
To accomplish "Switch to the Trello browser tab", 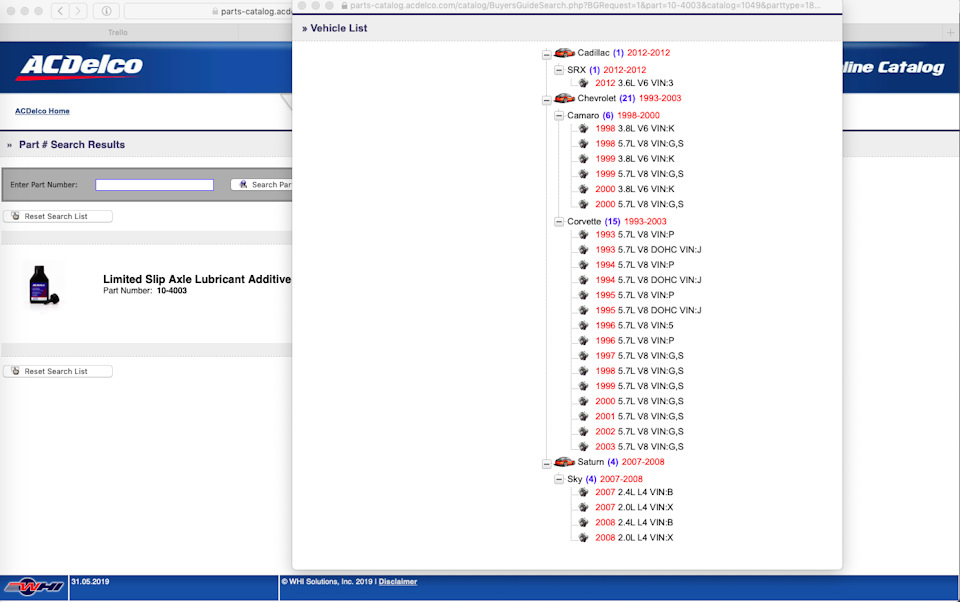I will [118, 32].
